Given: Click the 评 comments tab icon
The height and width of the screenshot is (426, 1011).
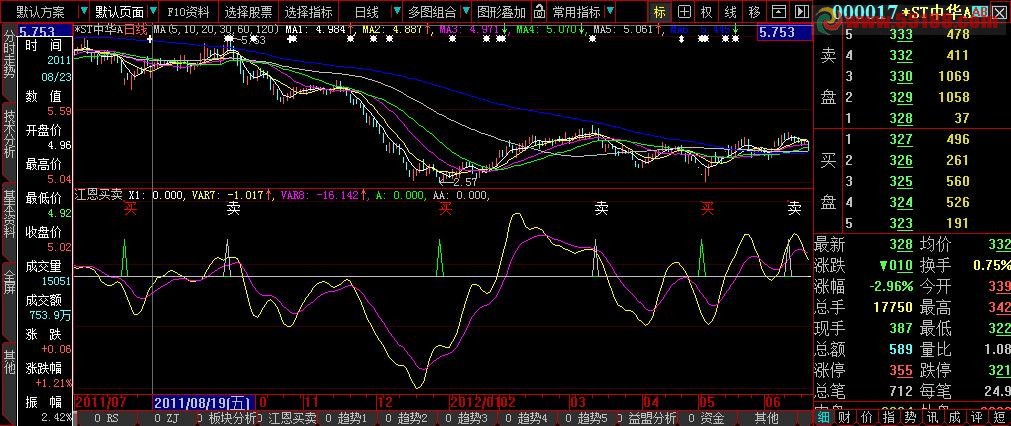Looking at the screenshot, I should tap(977, 418).
